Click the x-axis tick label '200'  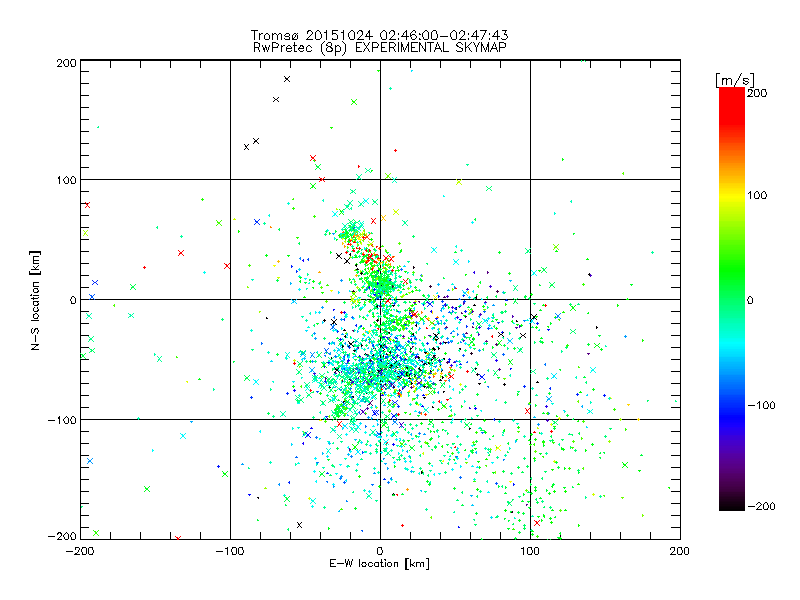point(680,551)
